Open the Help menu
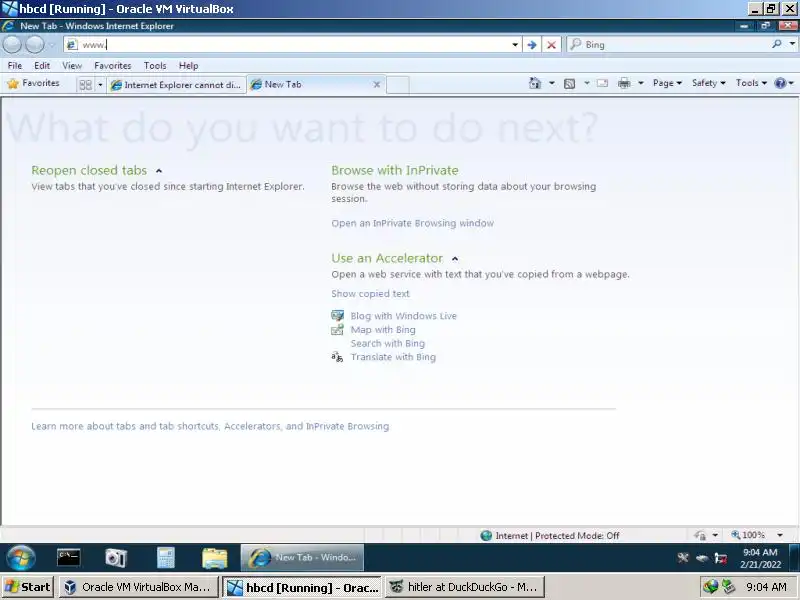 pos(188,65)
